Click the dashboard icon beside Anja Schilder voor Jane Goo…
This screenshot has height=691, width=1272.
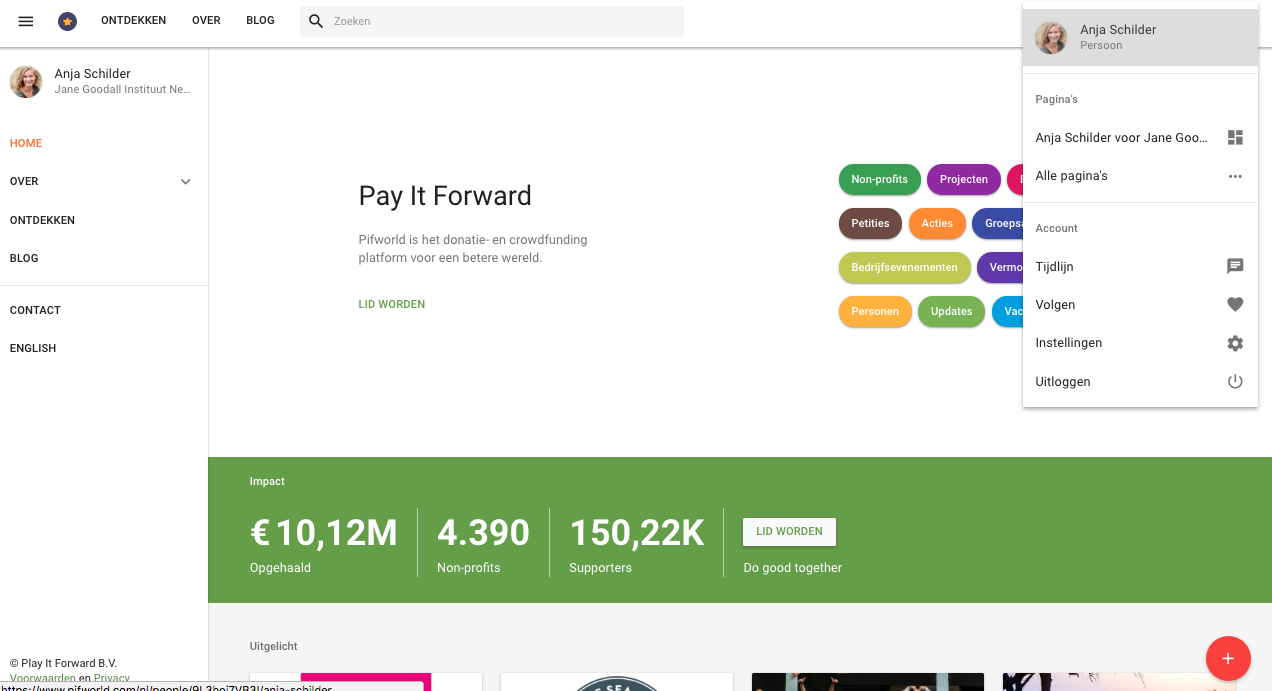(x=1235, y=138)
